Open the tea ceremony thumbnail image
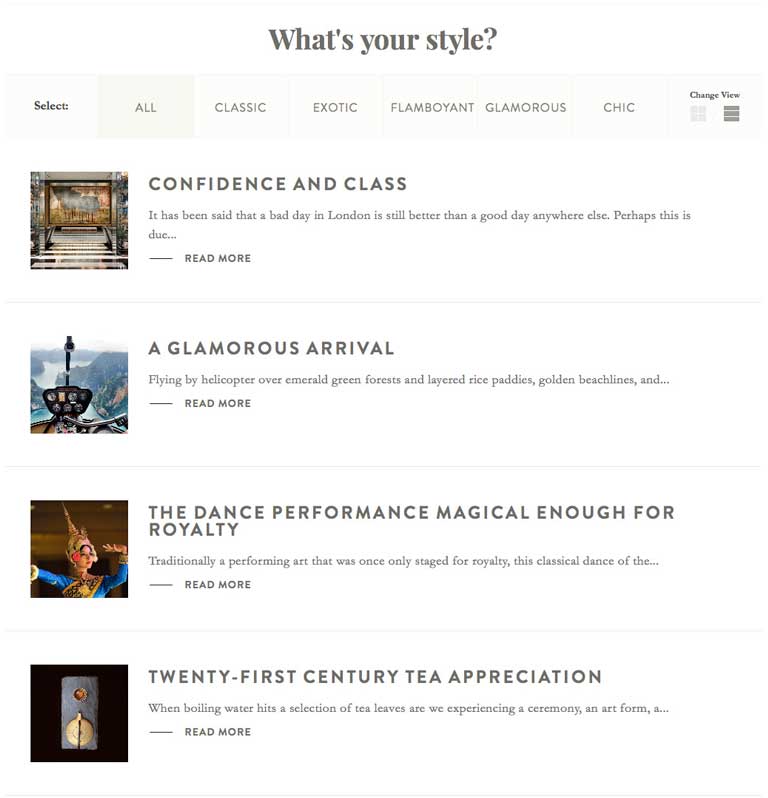This screenshot has width=768, height=798. 79,713
